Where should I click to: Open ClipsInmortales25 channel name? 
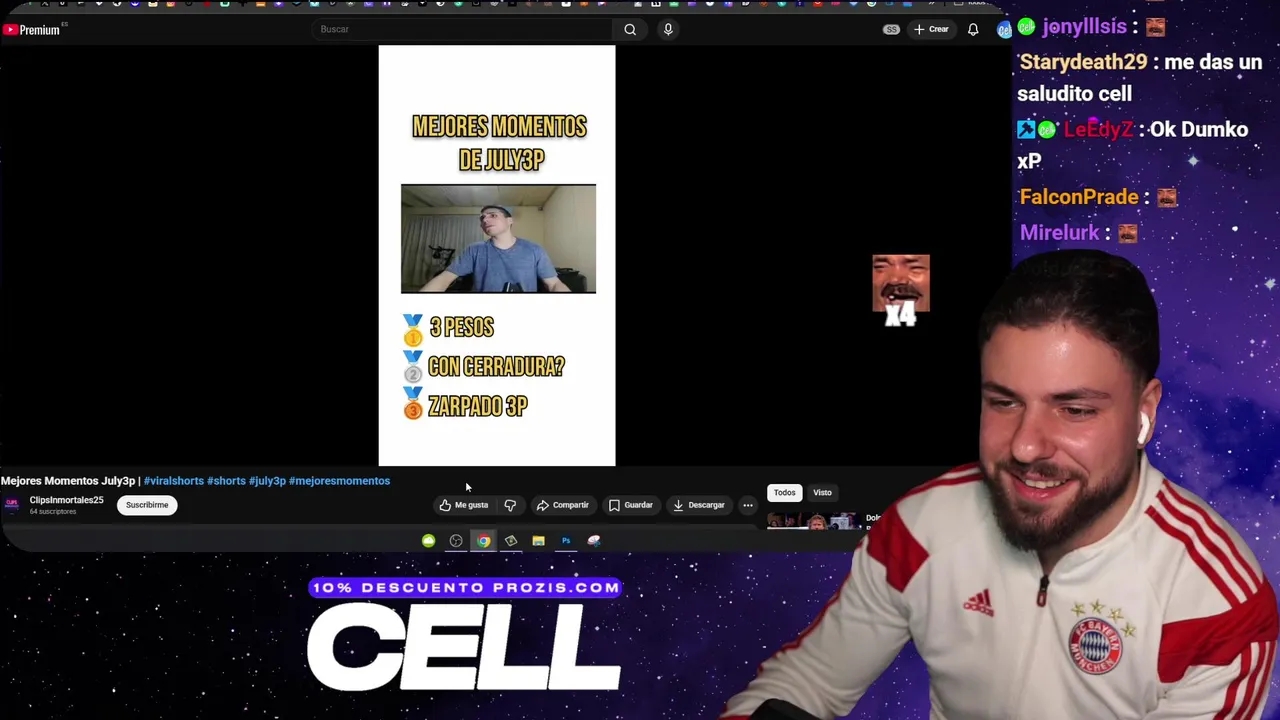66,500
